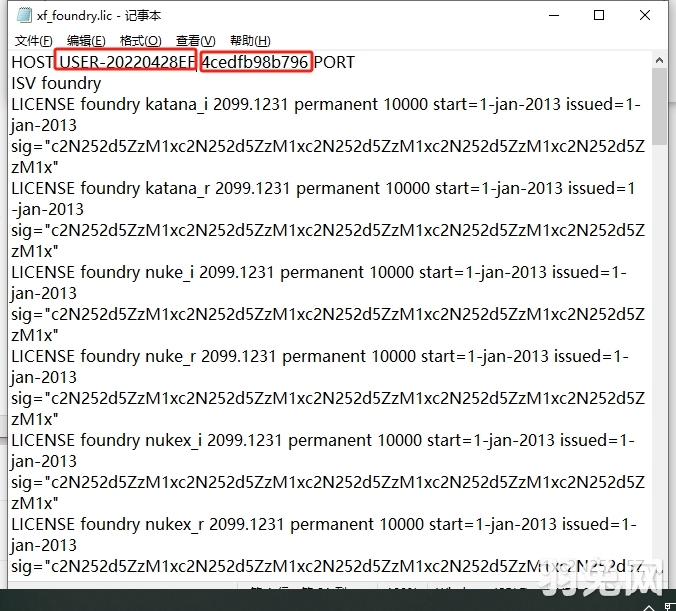Image resolution: width=676 pixels, height=611 pixels.
Task: Open the 帮助(H) menu
Action: click(x=249, y=41)
